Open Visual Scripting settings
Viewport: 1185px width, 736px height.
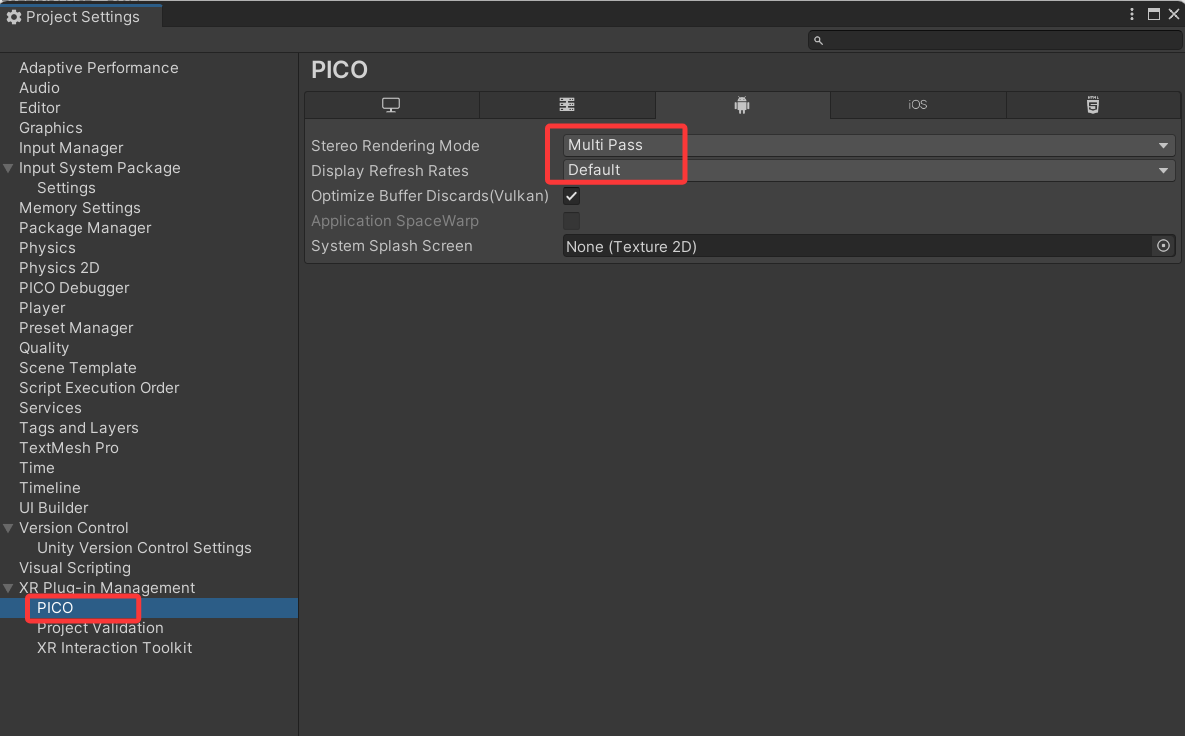[75, 567]
